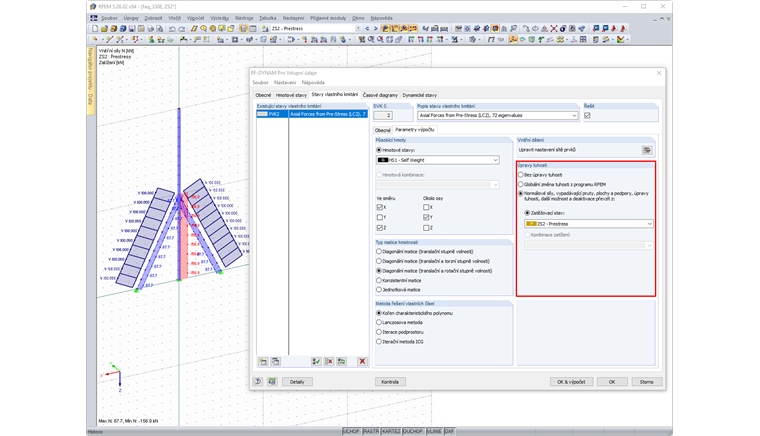Image resolution: width=760 pixels, height=436 pixels.
Task: Select Jednotková matice radio option
Action: (379, 290)
